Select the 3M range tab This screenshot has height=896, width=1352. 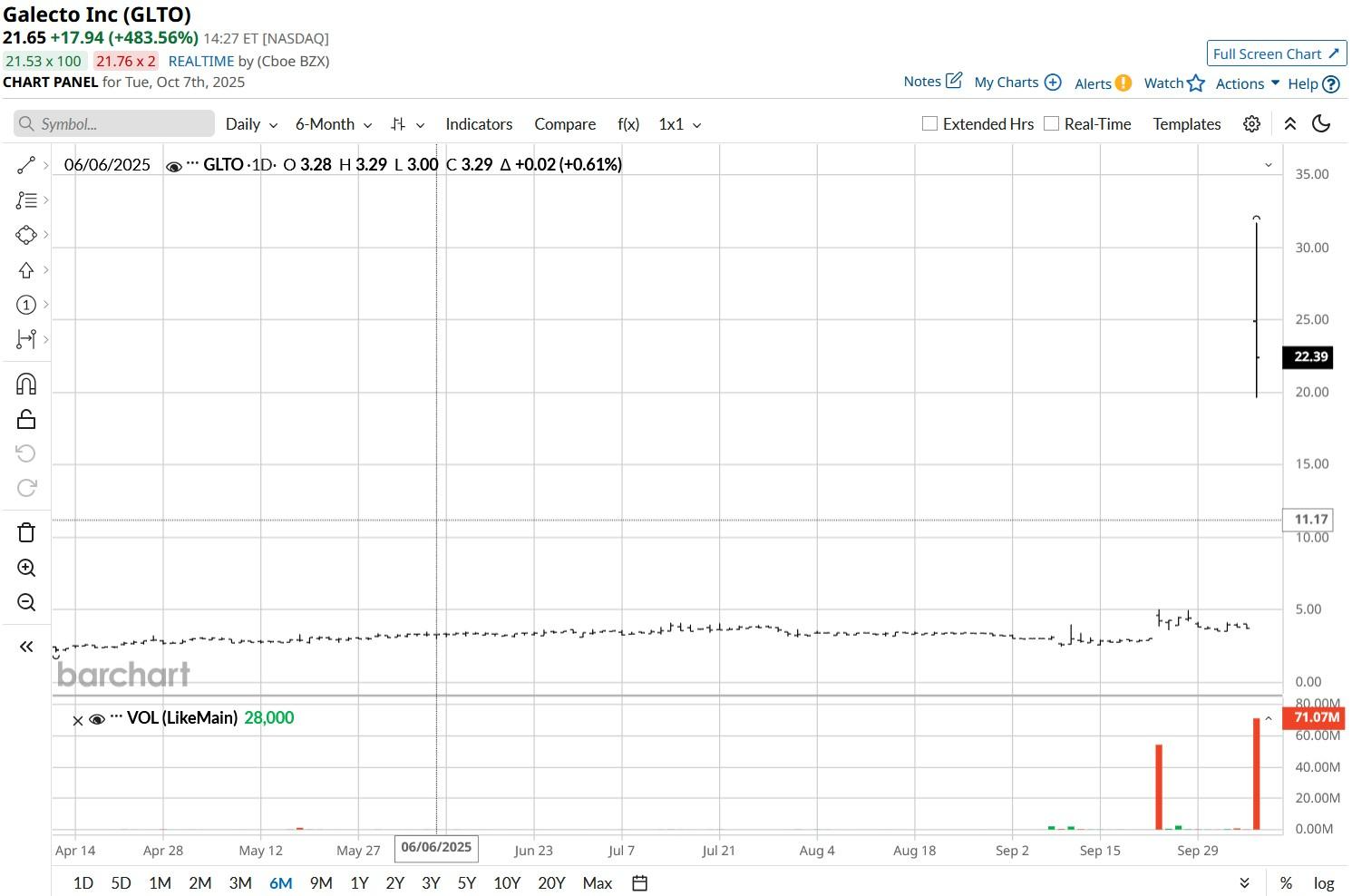click(240, 883)
